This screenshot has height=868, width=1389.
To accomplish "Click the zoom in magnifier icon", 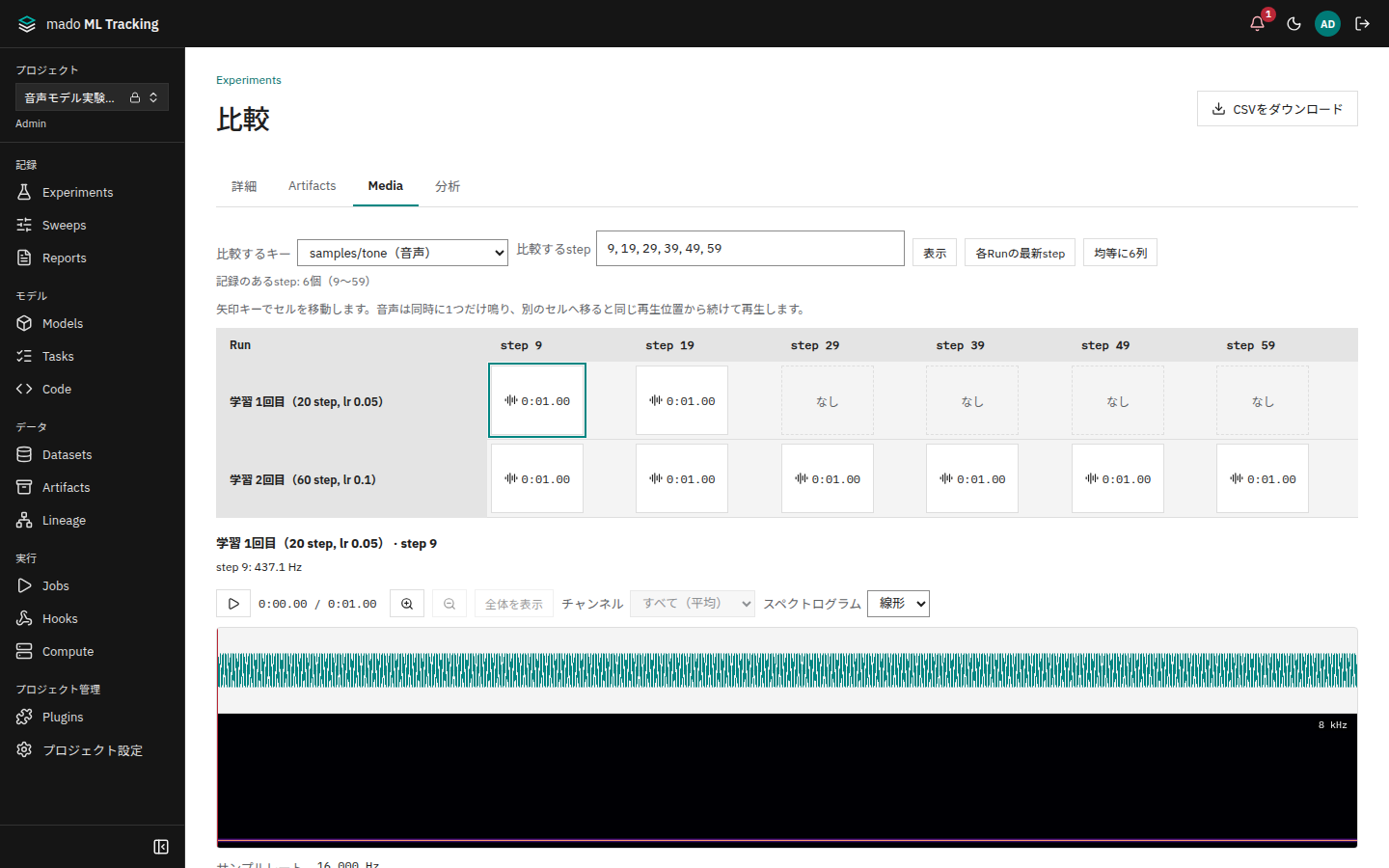I will (407, 604).
